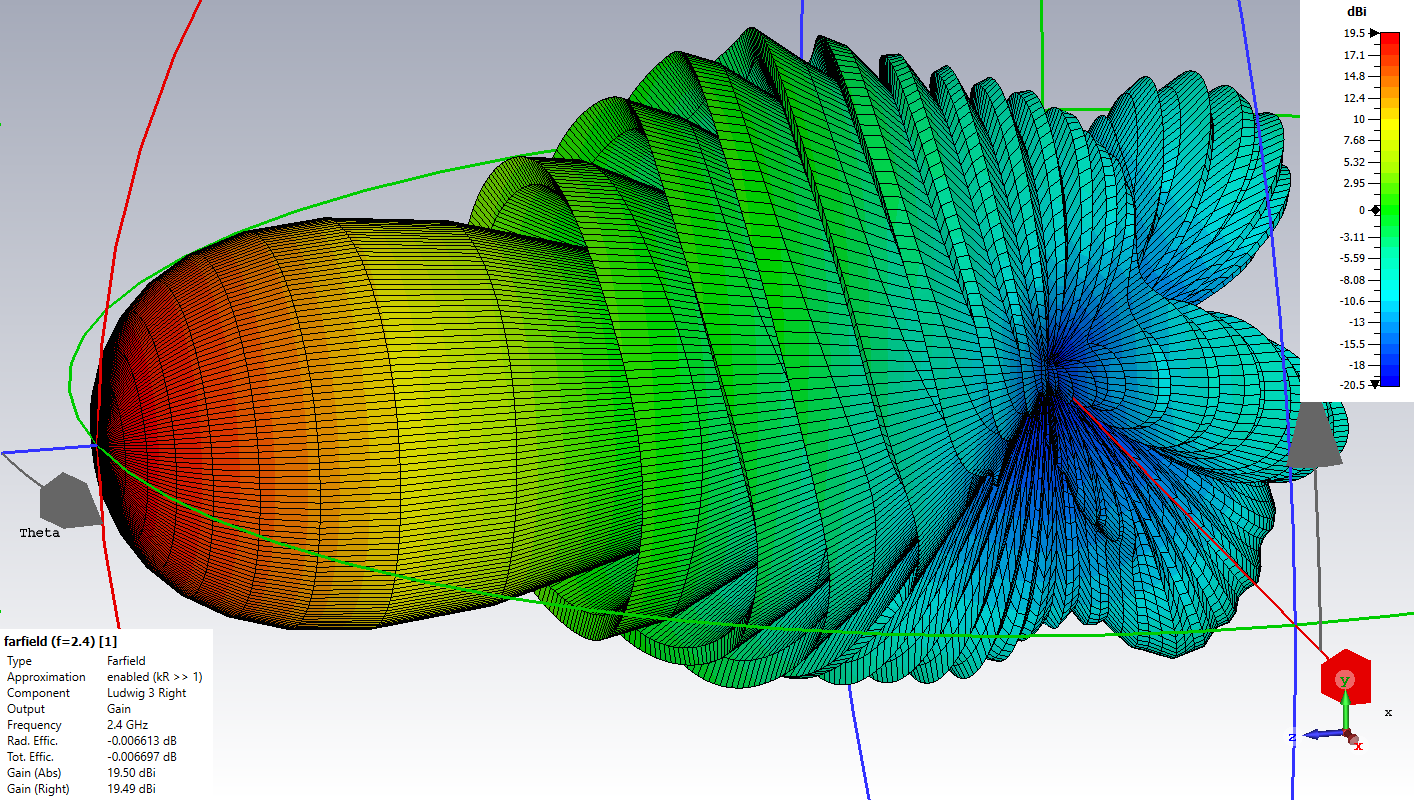Screen dimensions: 1414x800
Task: Click the lower limit marker at -20.5
Action: tap(1374, 383)
